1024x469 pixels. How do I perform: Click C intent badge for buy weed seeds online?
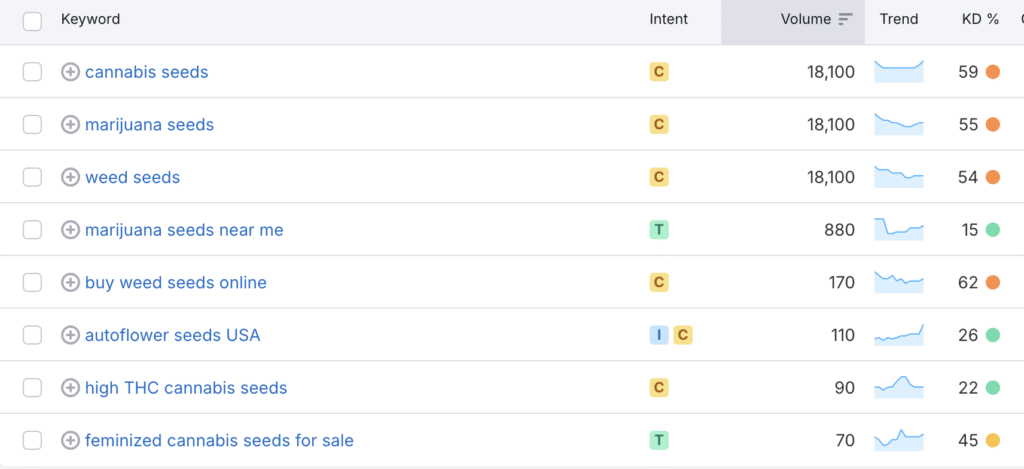tap(659, 282)
